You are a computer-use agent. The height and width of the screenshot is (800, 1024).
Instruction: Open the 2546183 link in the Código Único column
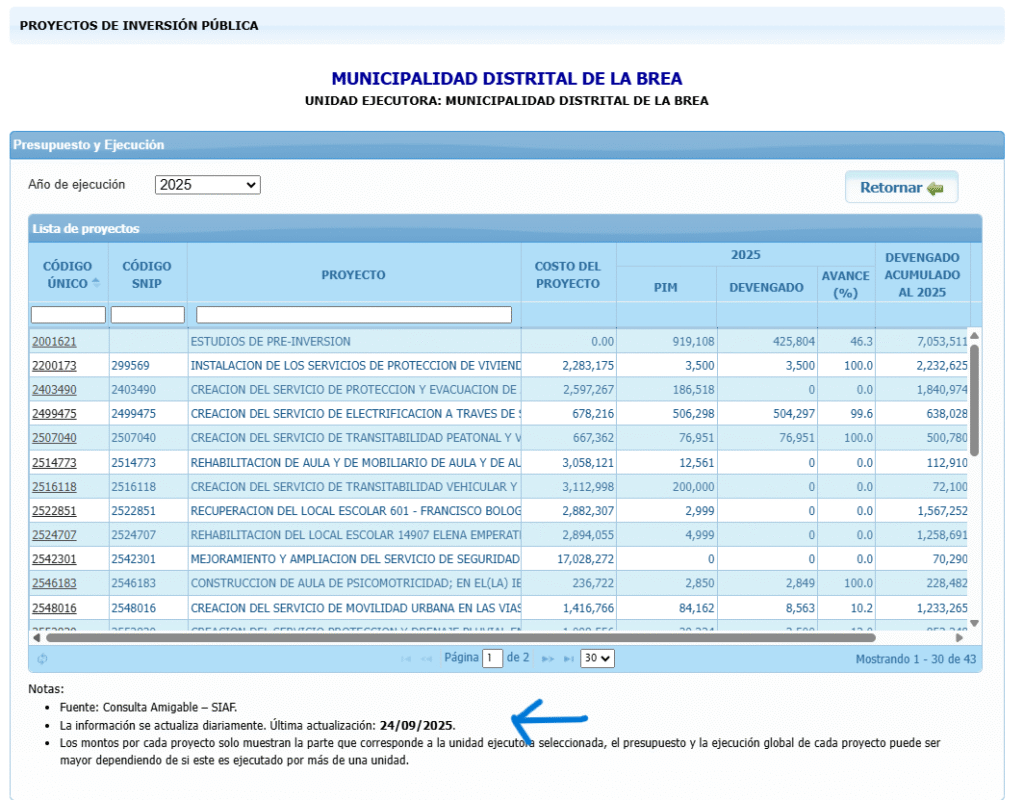point(54,583)
